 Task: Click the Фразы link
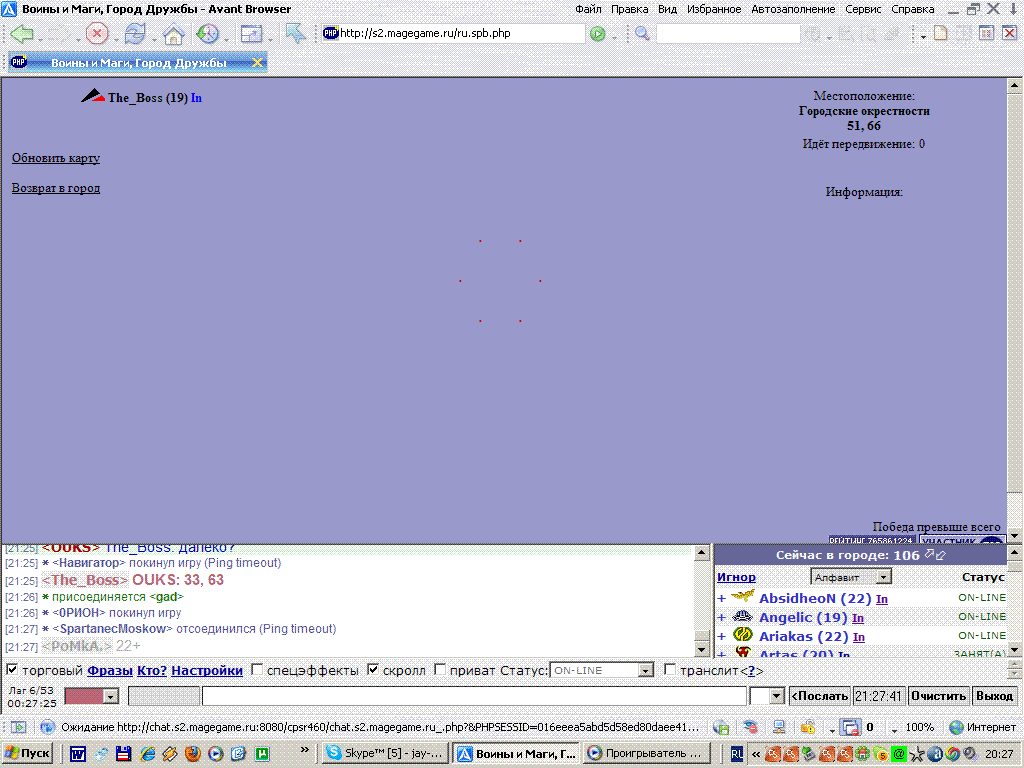pyautogui.click(x=110, y=671)
